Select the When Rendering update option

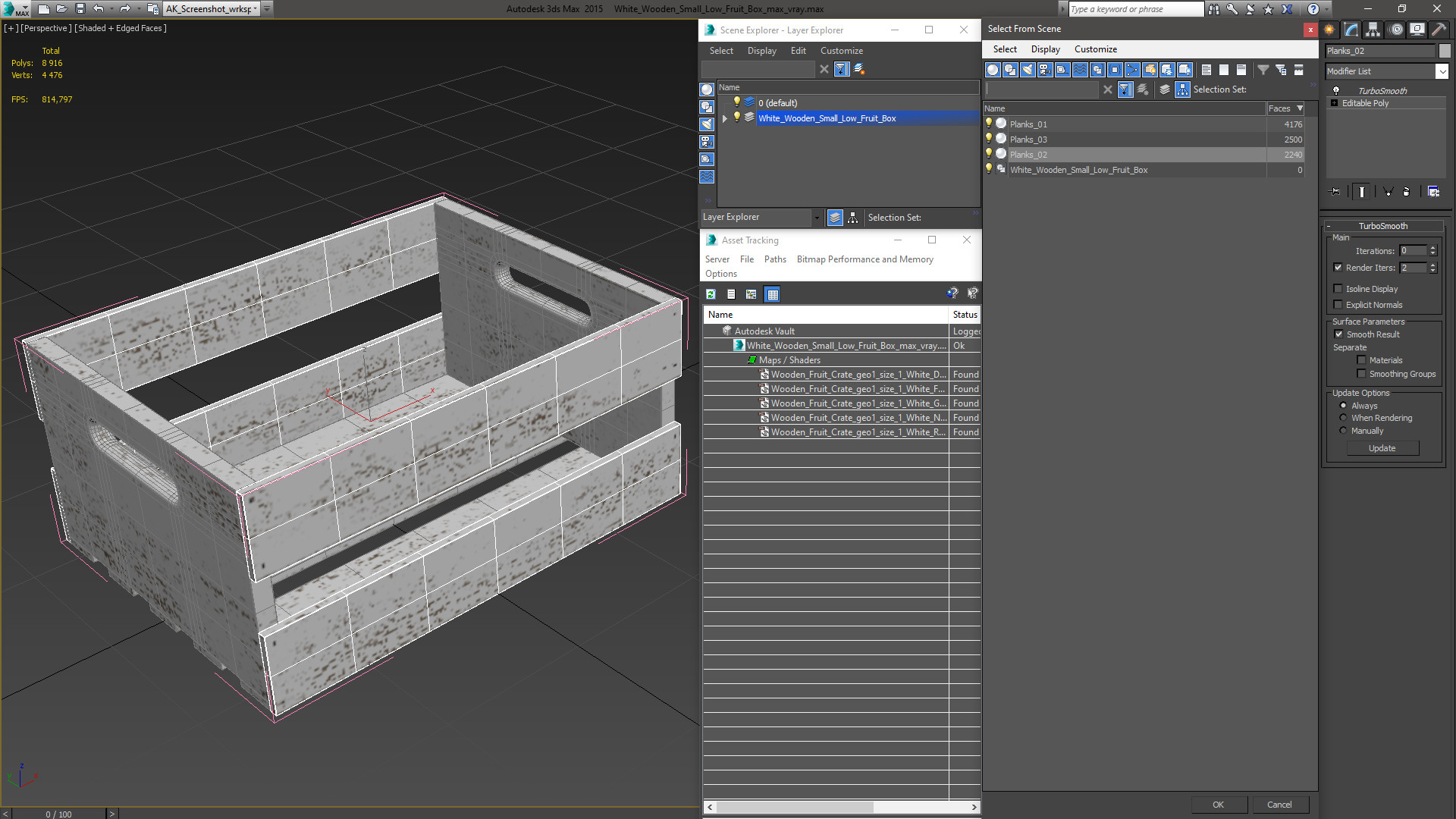click(x=1343, y=418)
